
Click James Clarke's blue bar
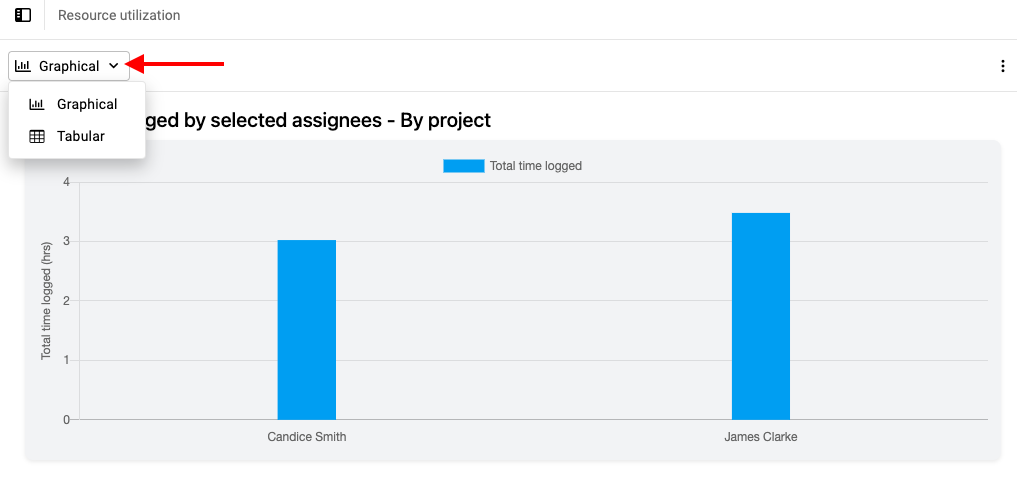point(761,317)
